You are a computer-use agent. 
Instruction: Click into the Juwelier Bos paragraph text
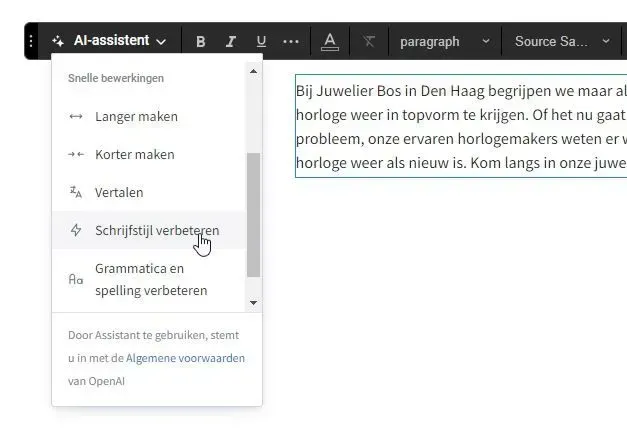[x=461, y=126]
